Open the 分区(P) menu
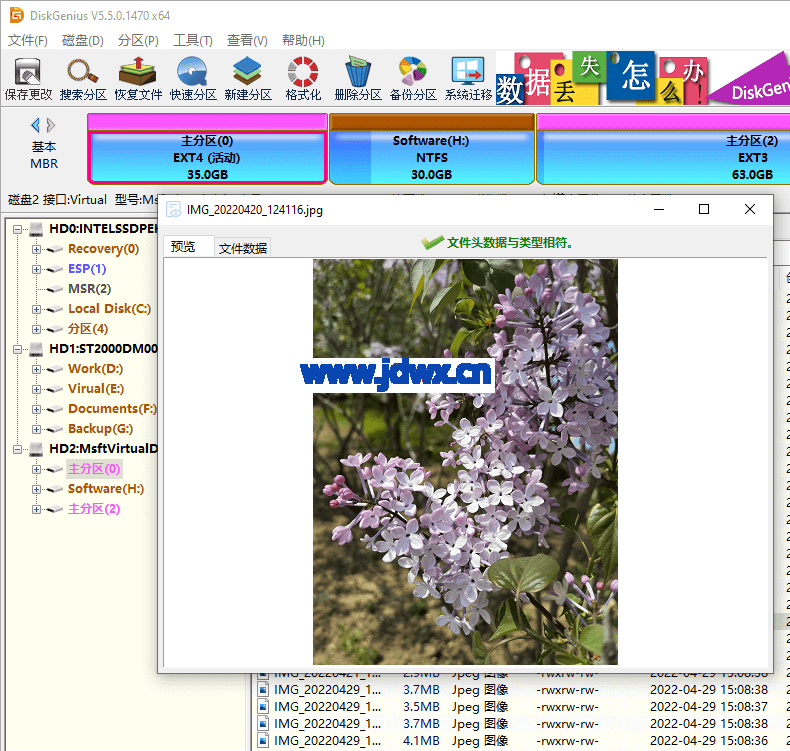Image resolution: width=790 pixels, height=751 pixels. point(138,40)
